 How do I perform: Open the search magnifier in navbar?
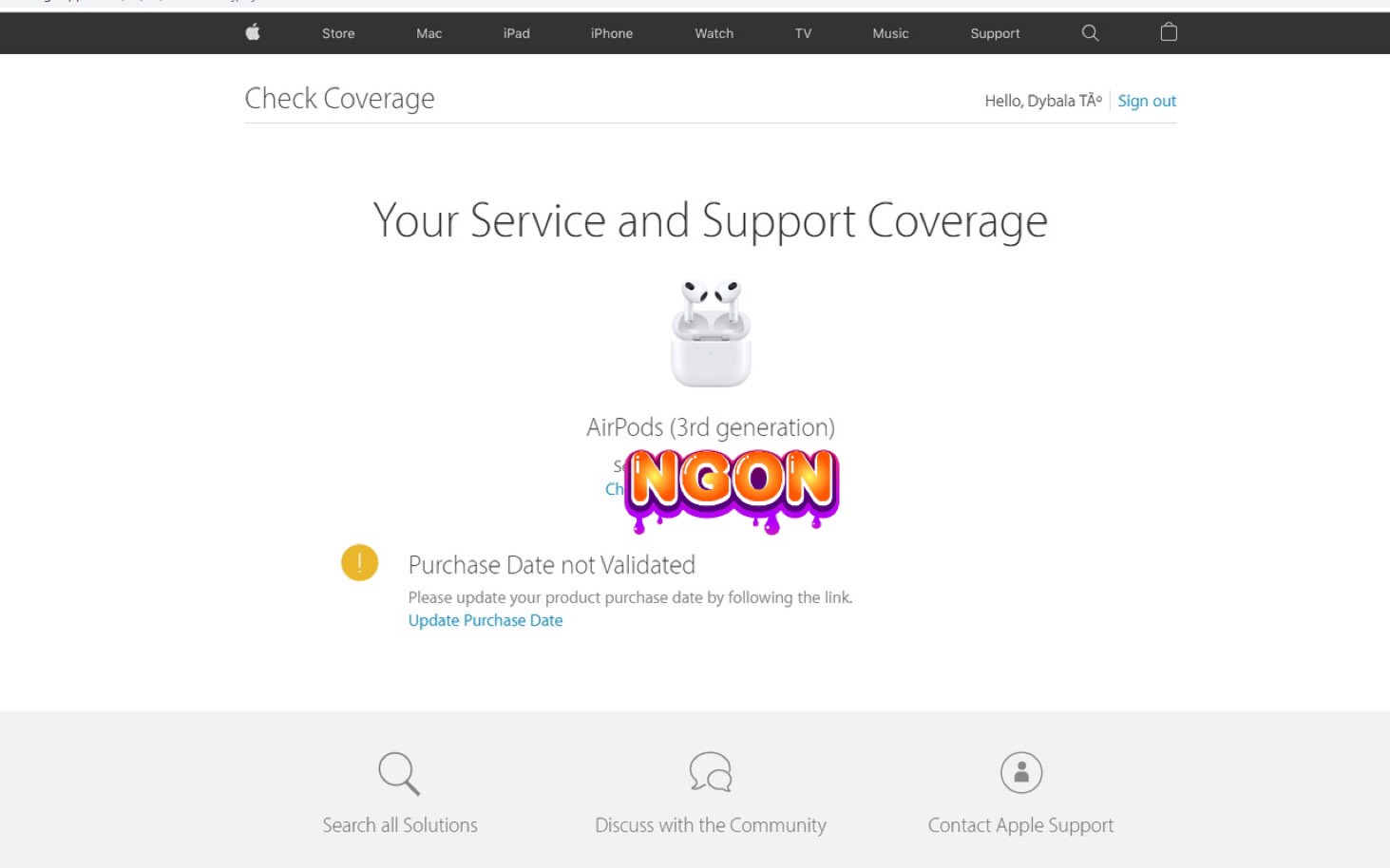(x=1090, y=33)
